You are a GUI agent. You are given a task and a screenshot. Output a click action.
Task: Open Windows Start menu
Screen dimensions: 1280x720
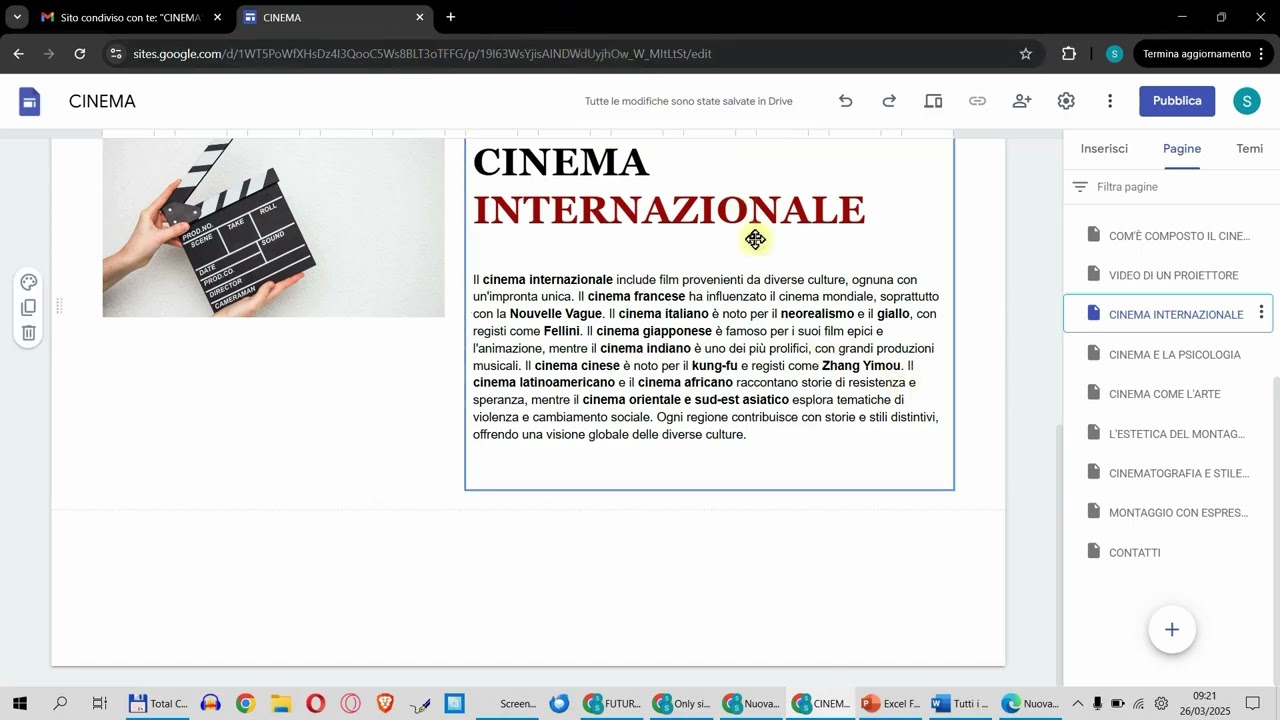pyautogui.click(x=19, y=703)
